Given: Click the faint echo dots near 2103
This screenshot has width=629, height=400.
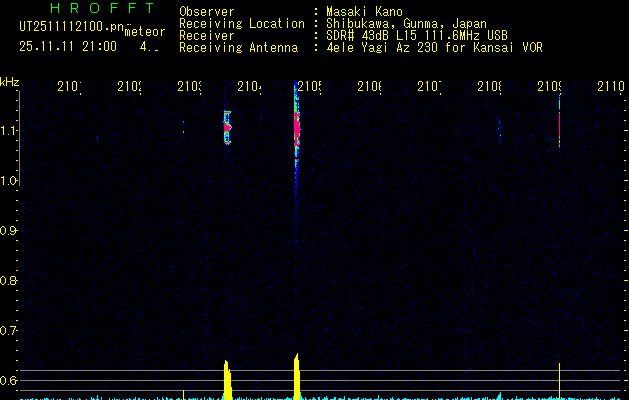Looking at the screenshot, I should (x=183, y=127).
